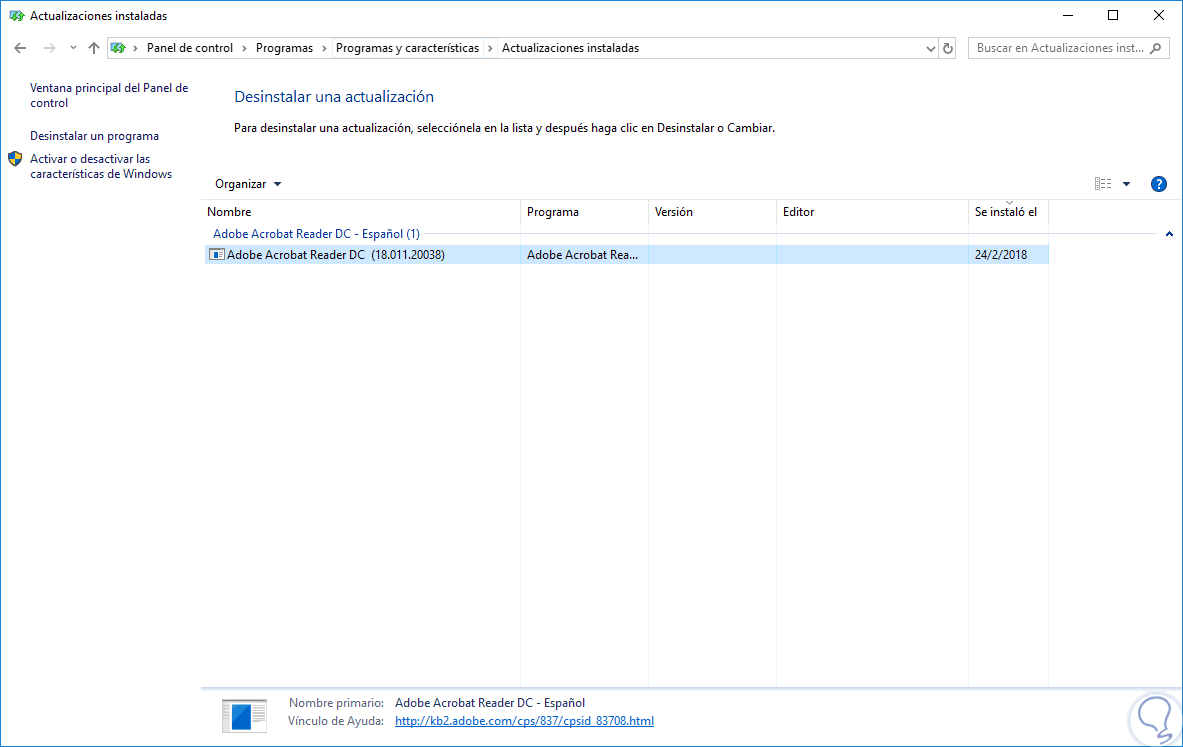The height and width of the screenshot is (747, 1183).
Task: Click the shield icon beside Windows features option
Action: [x=14, y=158]
